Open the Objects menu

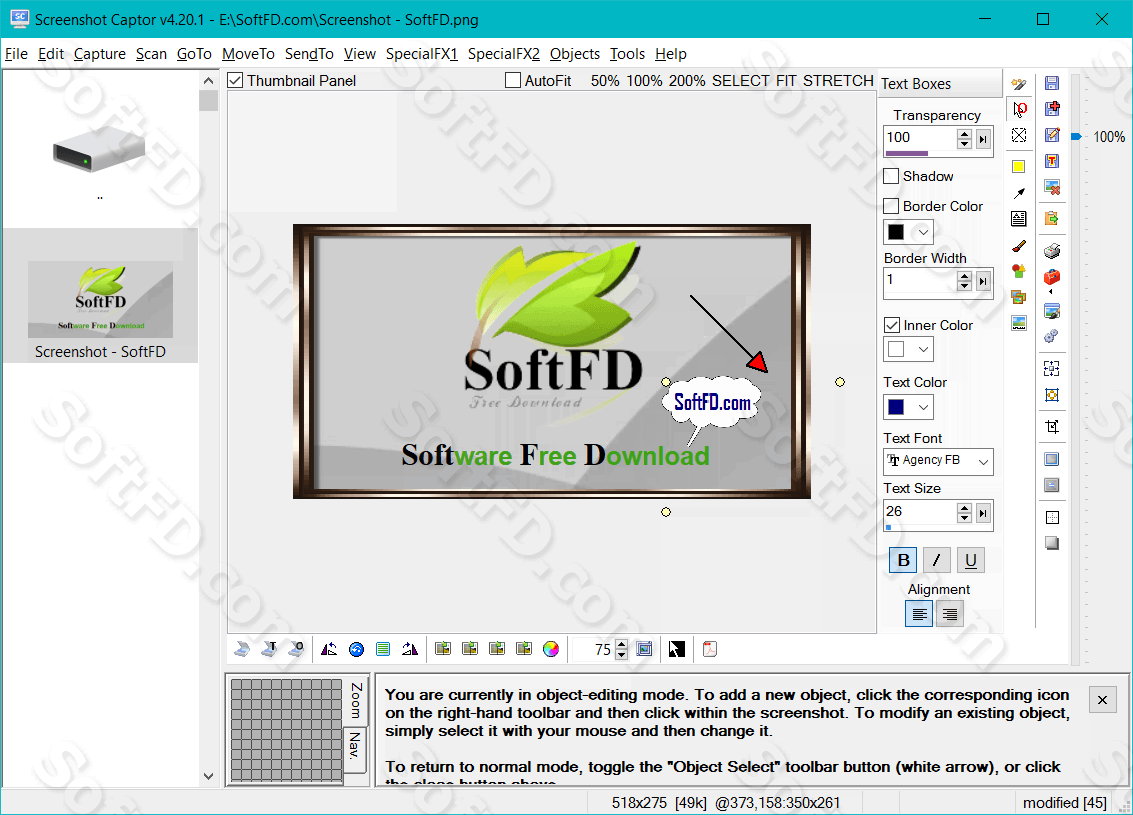click(x=574, y=54)
